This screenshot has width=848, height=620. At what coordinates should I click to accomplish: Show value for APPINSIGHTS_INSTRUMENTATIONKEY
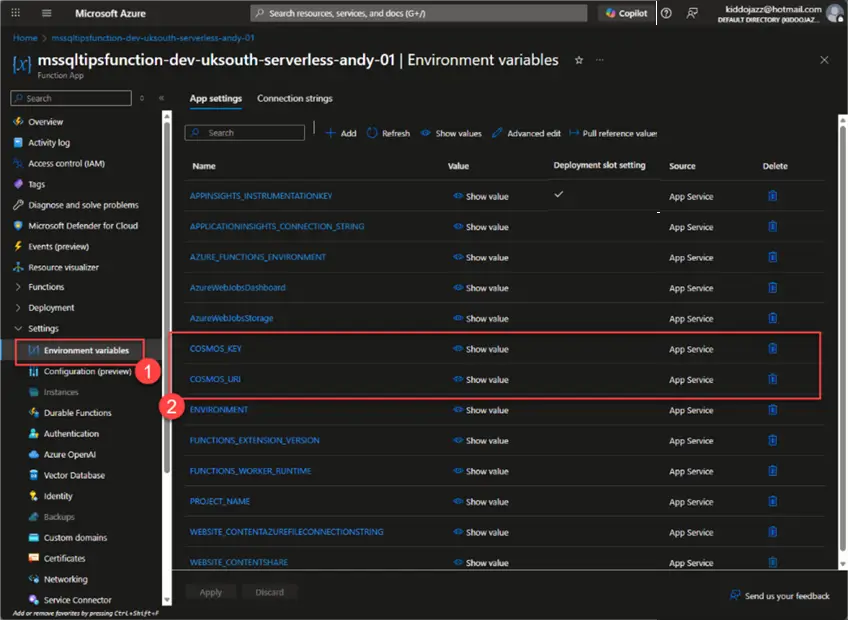pos(481,196)
